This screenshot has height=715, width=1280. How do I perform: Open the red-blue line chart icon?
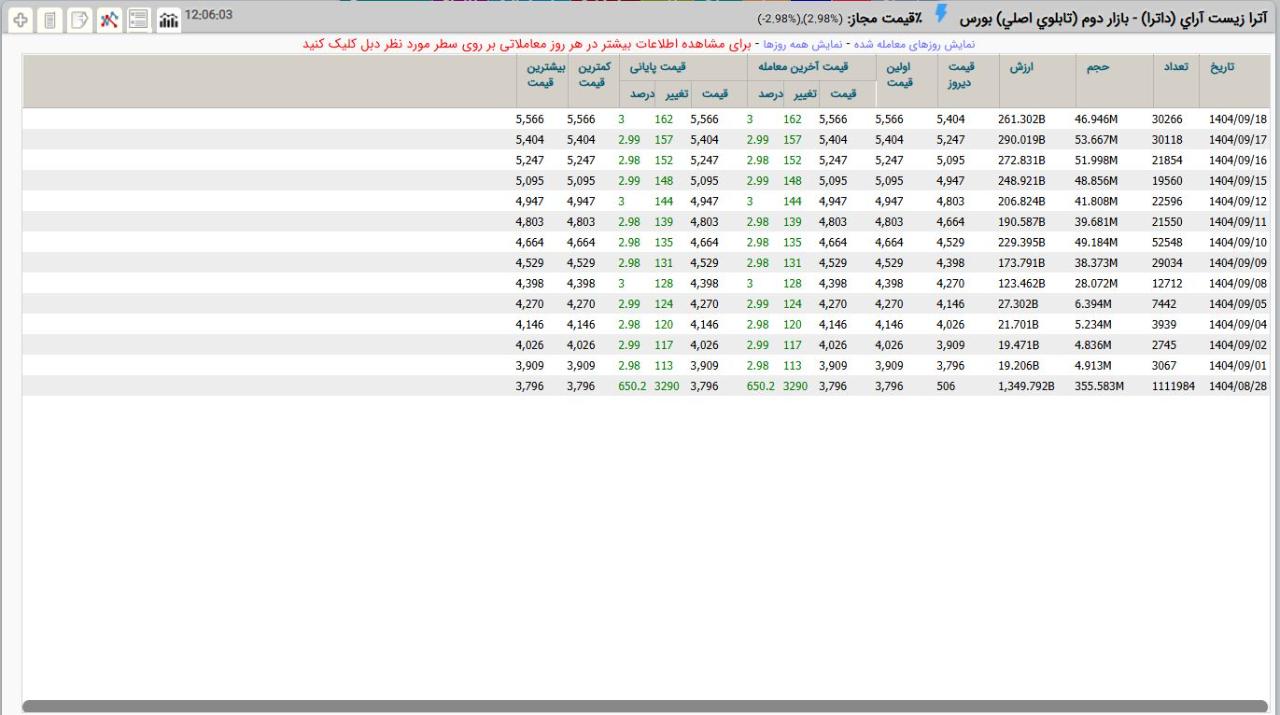coord(109,19)
